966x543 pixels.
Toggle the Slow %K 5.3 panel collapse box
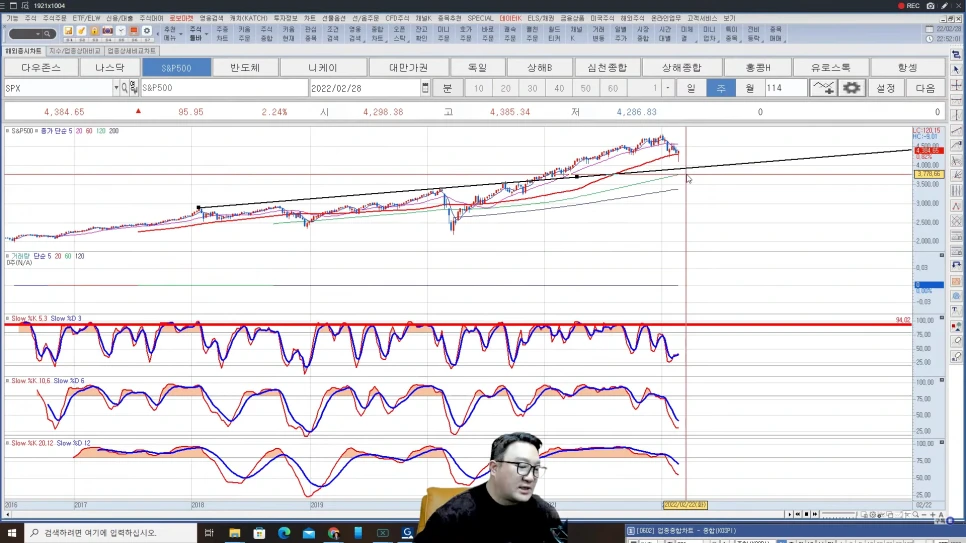tap(7, 319)
